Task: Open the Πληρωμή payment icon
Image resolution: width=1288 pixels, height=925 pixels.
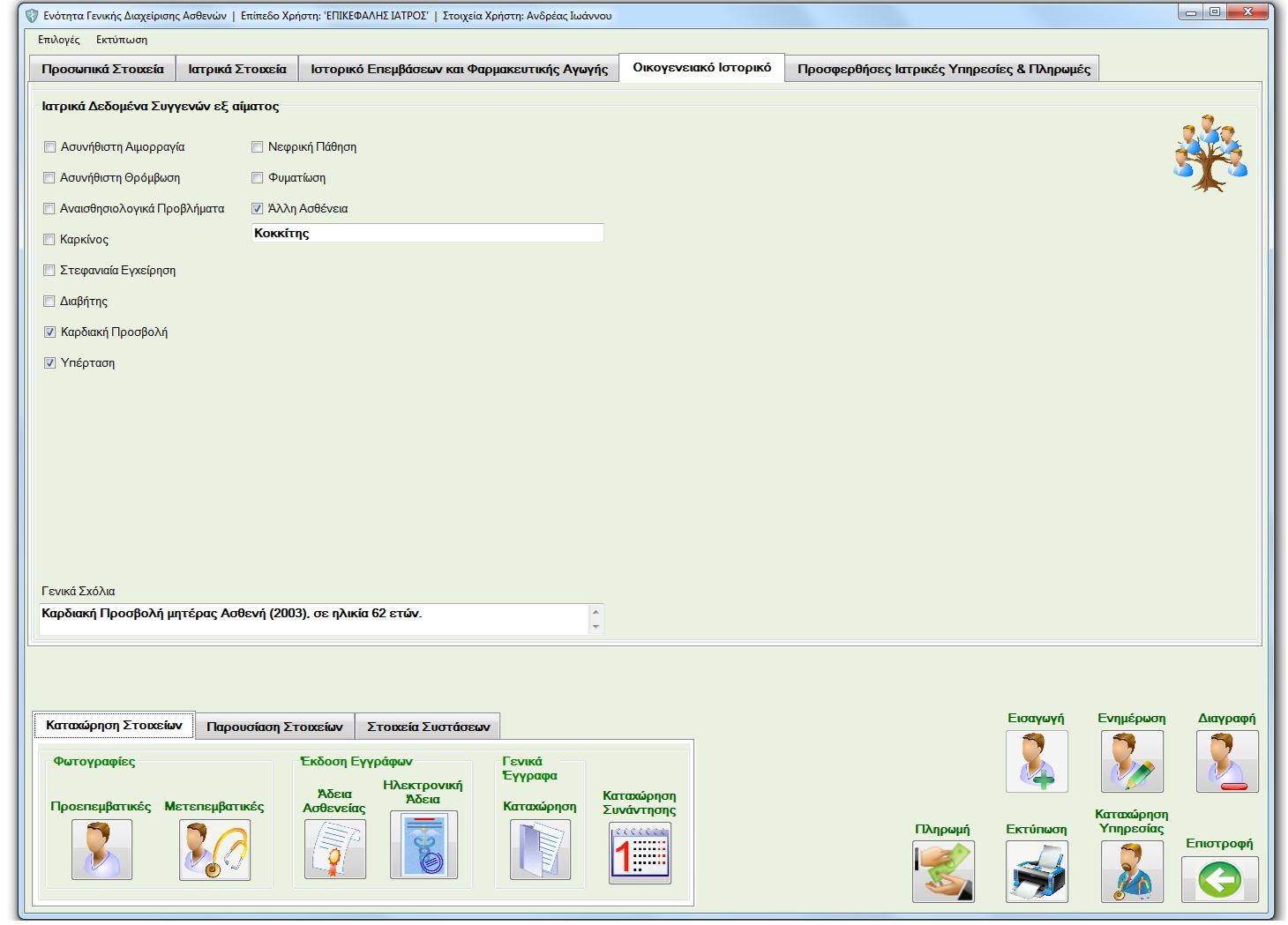Action: point(943,871)
